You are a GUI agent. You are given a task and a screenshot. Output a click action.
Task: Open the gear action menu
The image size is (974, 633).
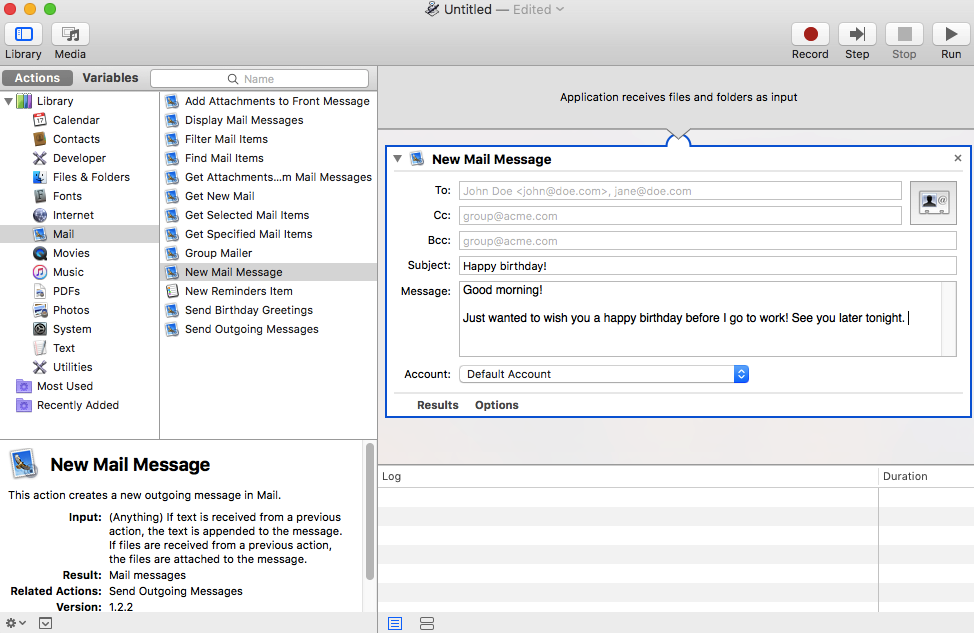point(15,622)
